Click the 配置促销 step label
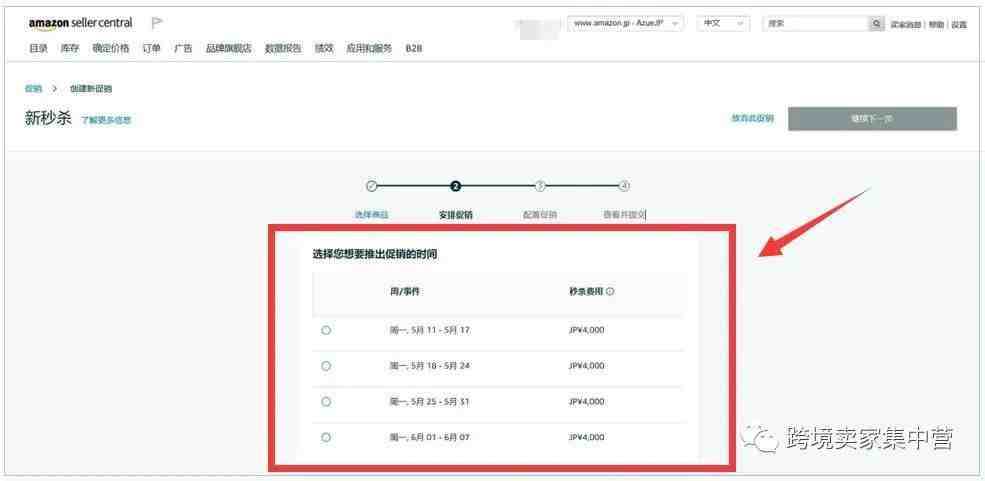This screenshot has width=985, height=481. 540,215
